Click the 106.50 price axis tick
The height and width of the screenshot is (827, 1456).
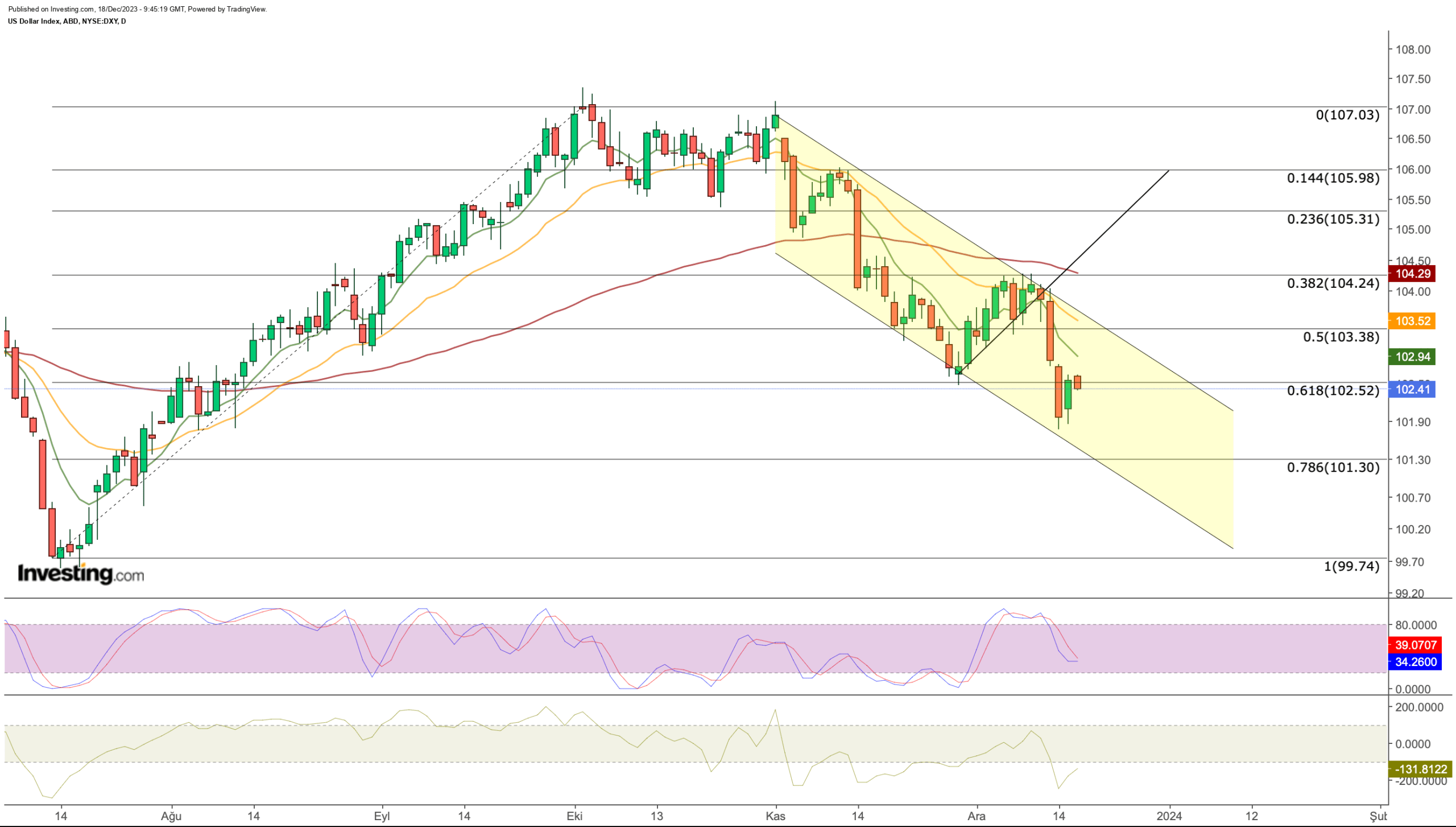coord(1413,139)
